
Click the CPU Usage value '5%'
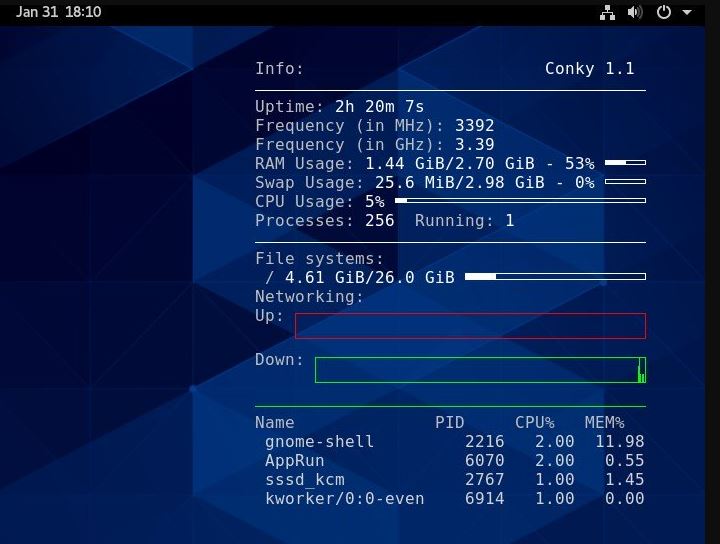click(x=375, y=202)
